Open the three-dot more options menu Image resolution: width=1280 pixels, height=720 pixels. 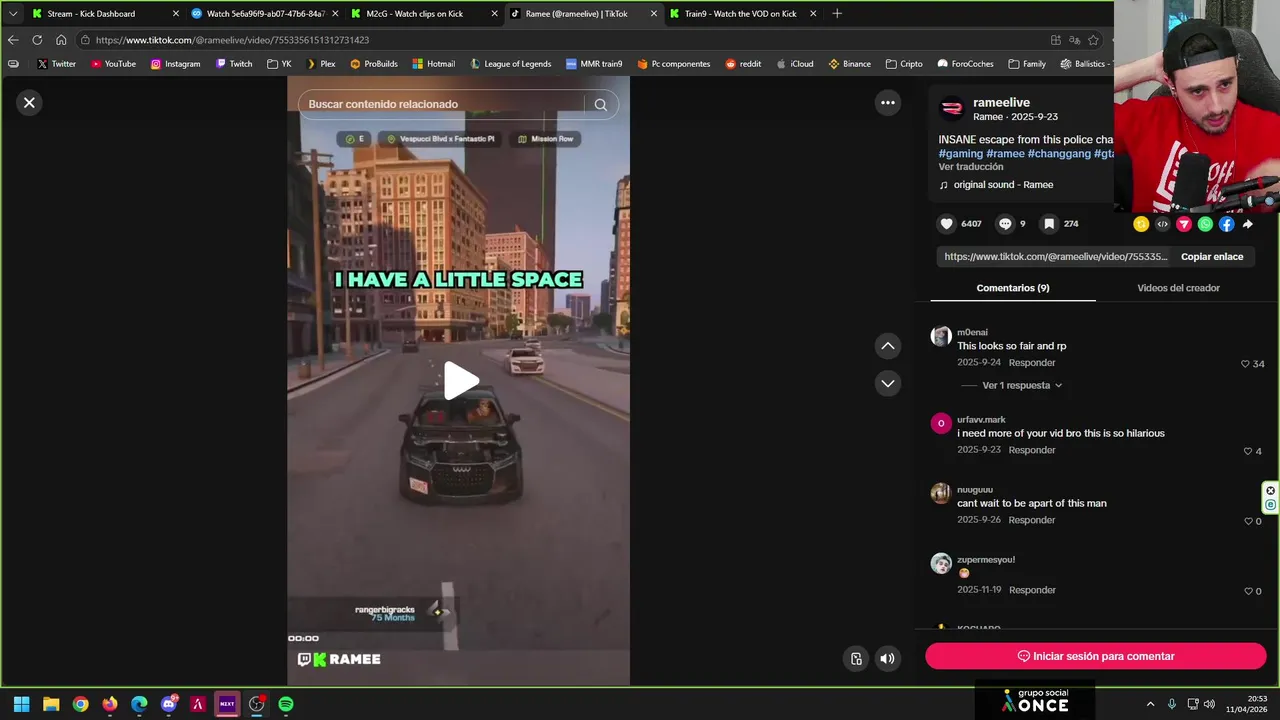887,102
